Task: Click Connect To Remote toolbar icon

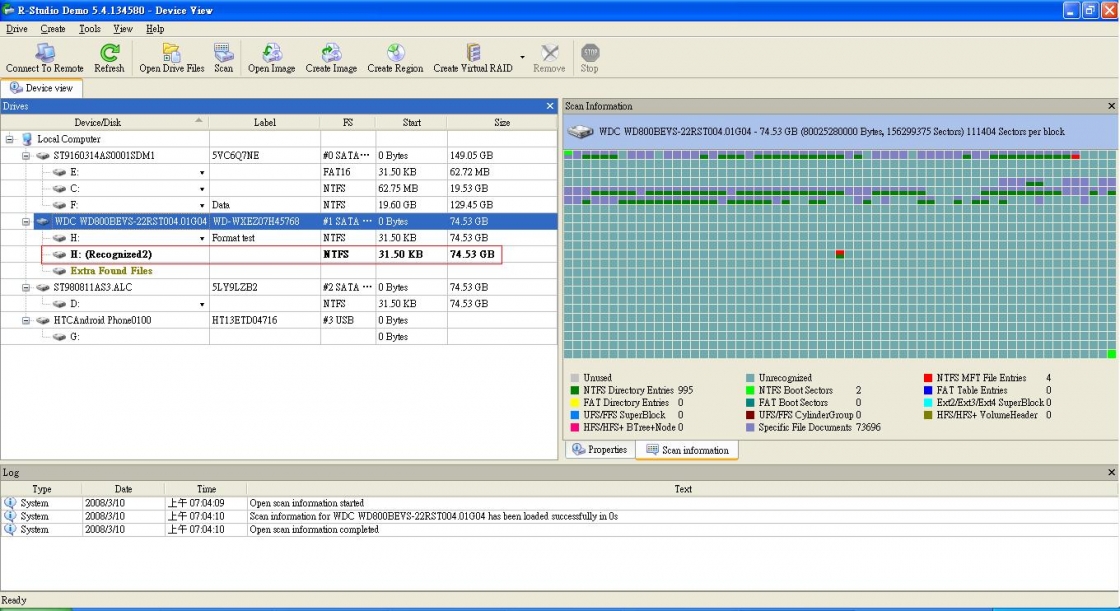Action: [x=45, y=58]
